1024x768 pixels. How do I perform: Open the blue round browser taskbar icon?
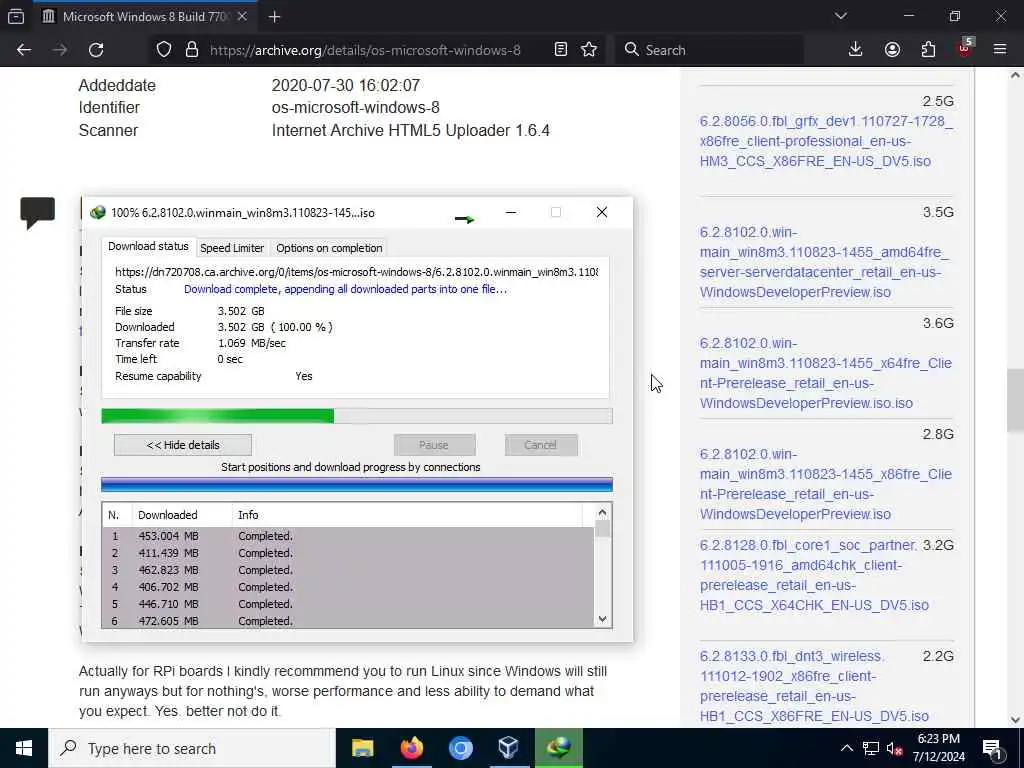coord(460,748)
